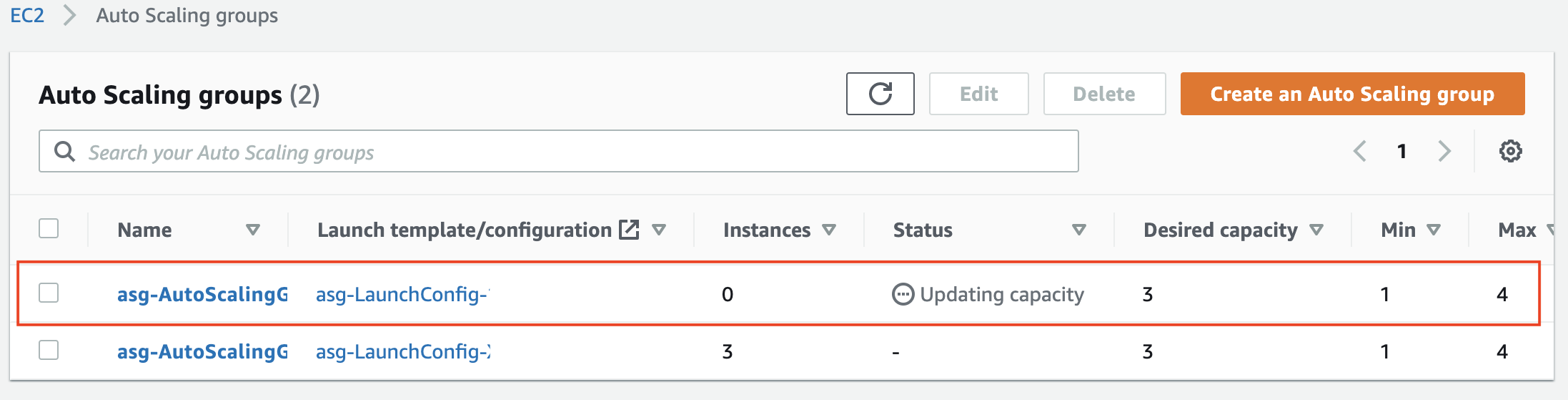Click the search magnifier icon
The width and height of the screenshot is (1568, 400).
coord(65,152)
